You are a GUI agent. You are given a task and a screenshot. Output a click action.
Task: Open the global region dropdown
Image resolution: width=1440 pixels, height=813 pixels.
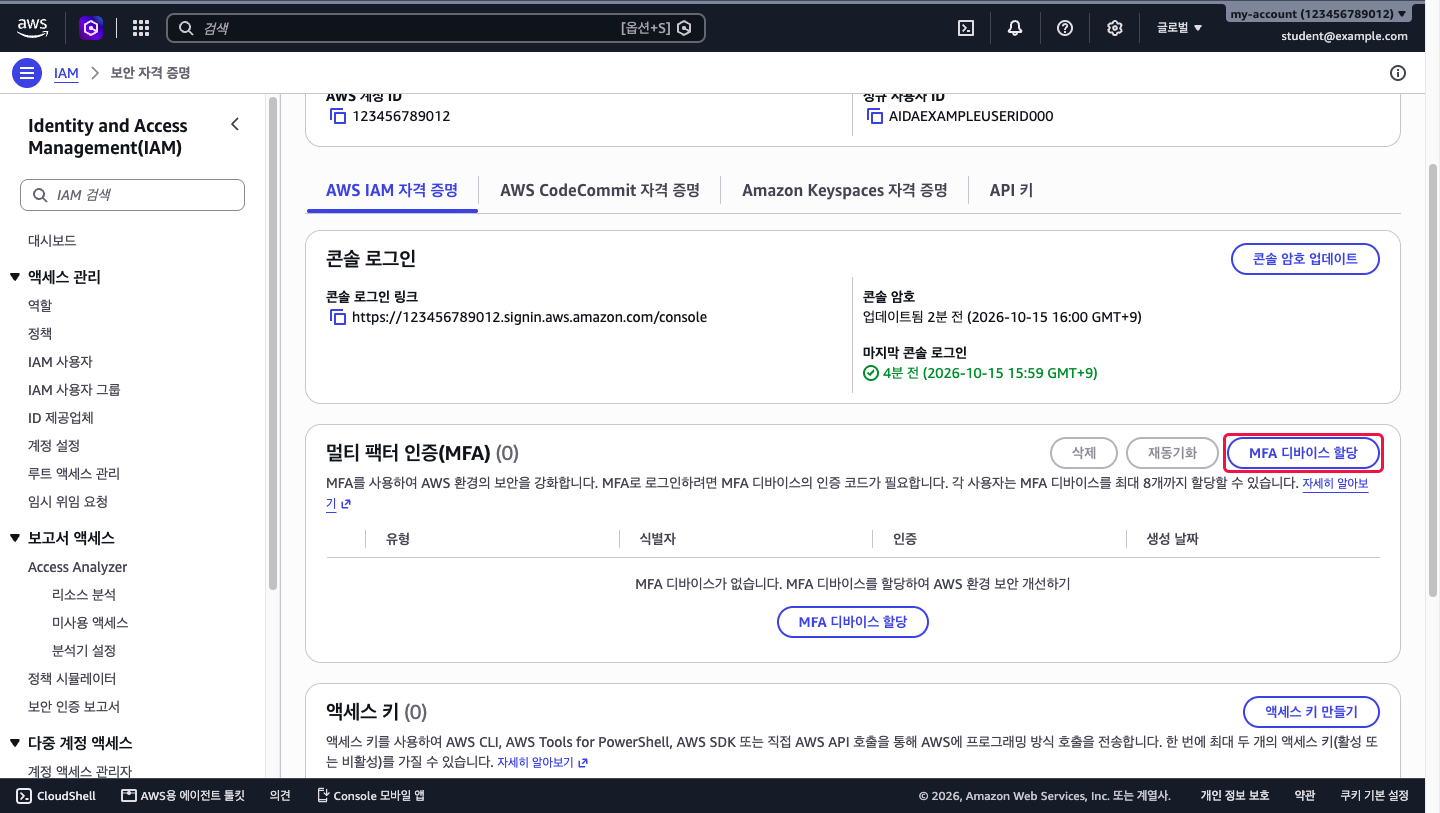tap(1179, 28)
